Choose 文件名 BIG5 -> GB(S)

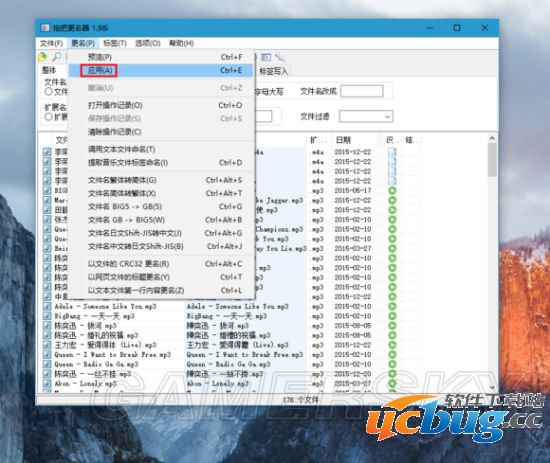tap(161, 207)
